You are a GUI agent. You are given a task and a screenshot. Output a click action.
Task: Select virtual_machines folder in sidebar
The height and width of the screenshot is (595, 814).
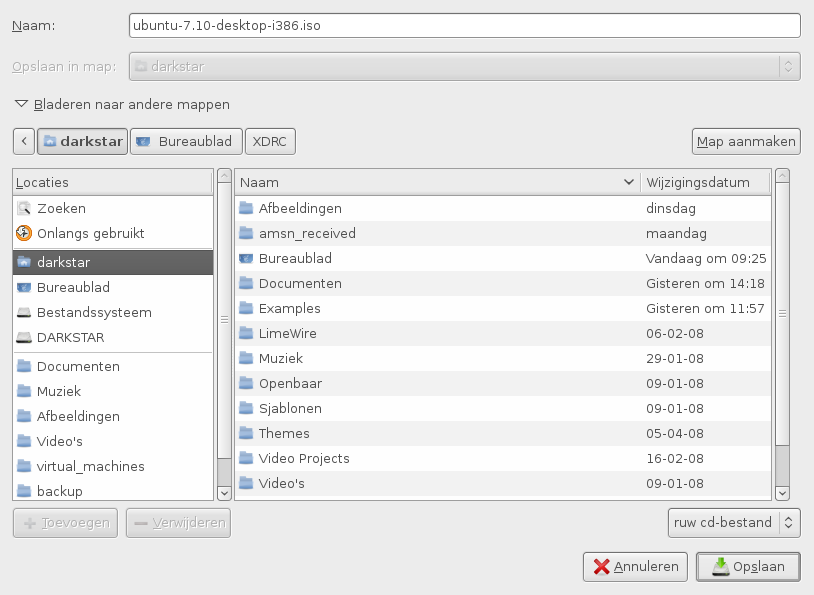90,467
